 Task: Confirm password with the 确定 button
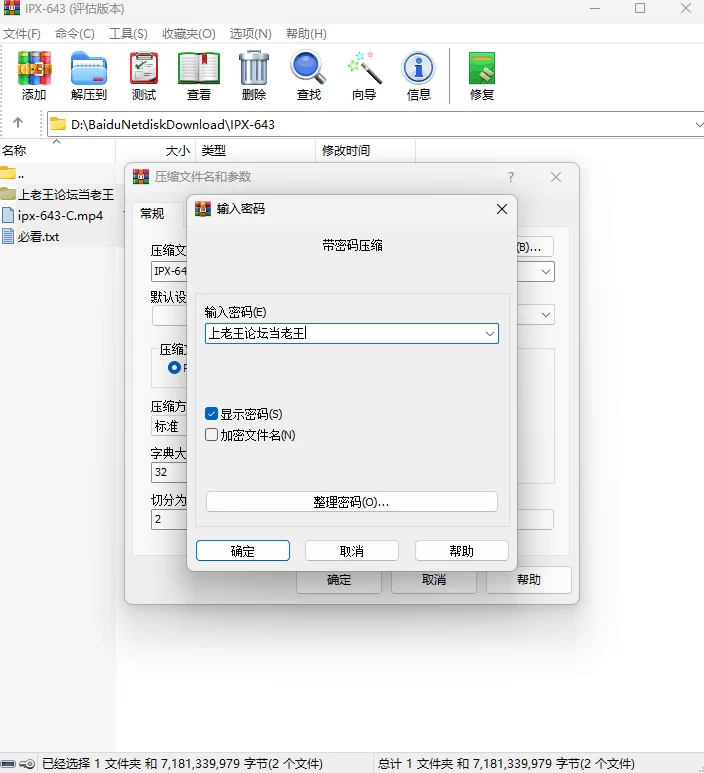point(243,551)
